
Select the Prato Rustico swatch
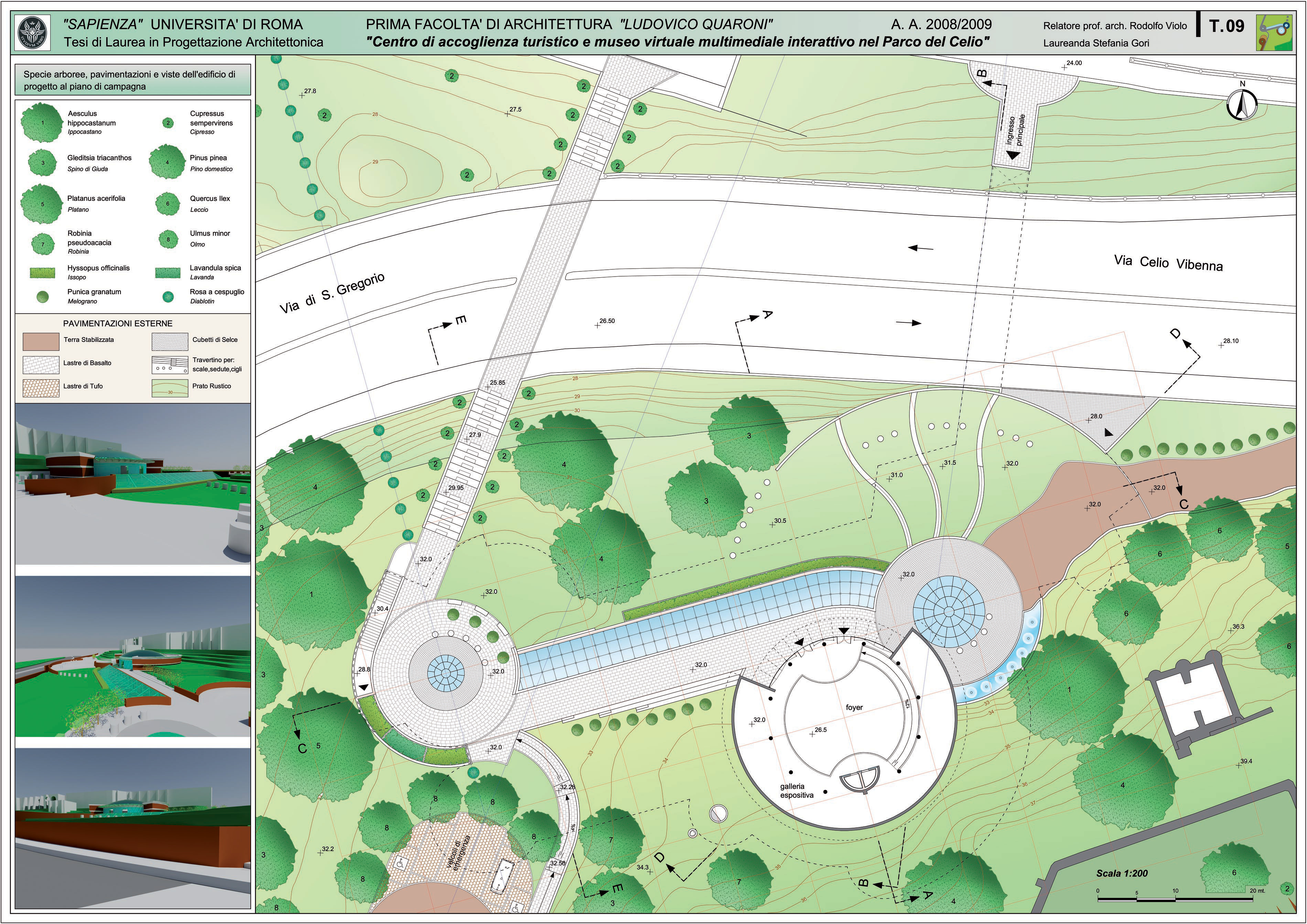click(x=170, y=388)
